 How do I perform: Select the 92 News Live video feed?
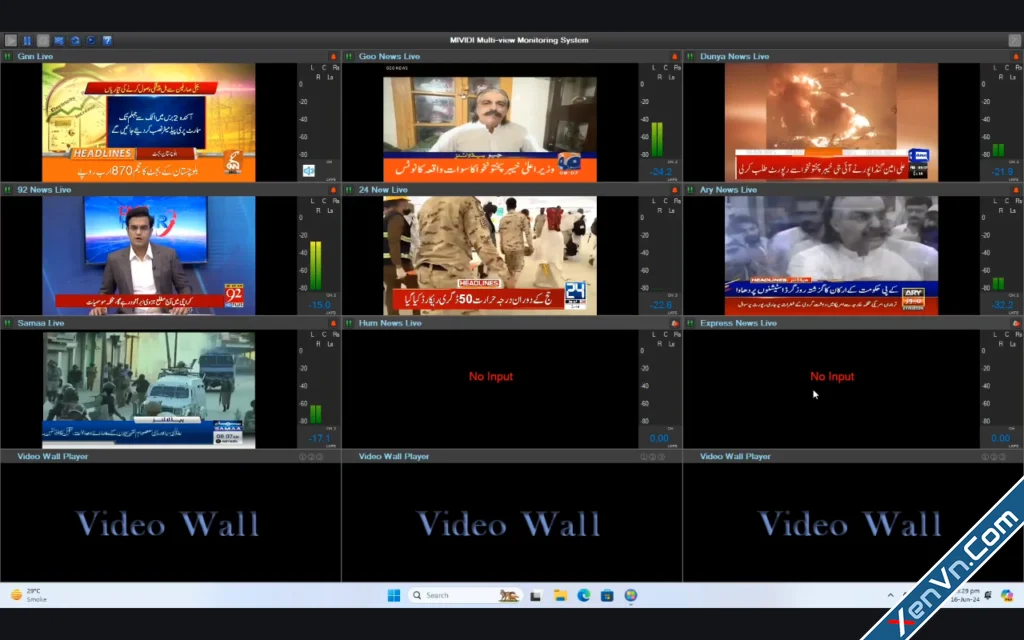[149, 255]
